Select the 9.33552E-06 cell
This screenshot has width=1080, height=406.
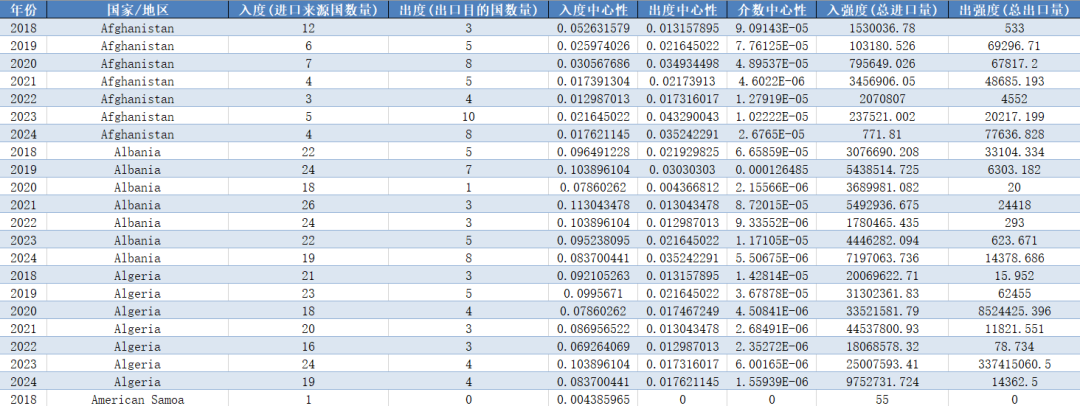coord(772,223)
